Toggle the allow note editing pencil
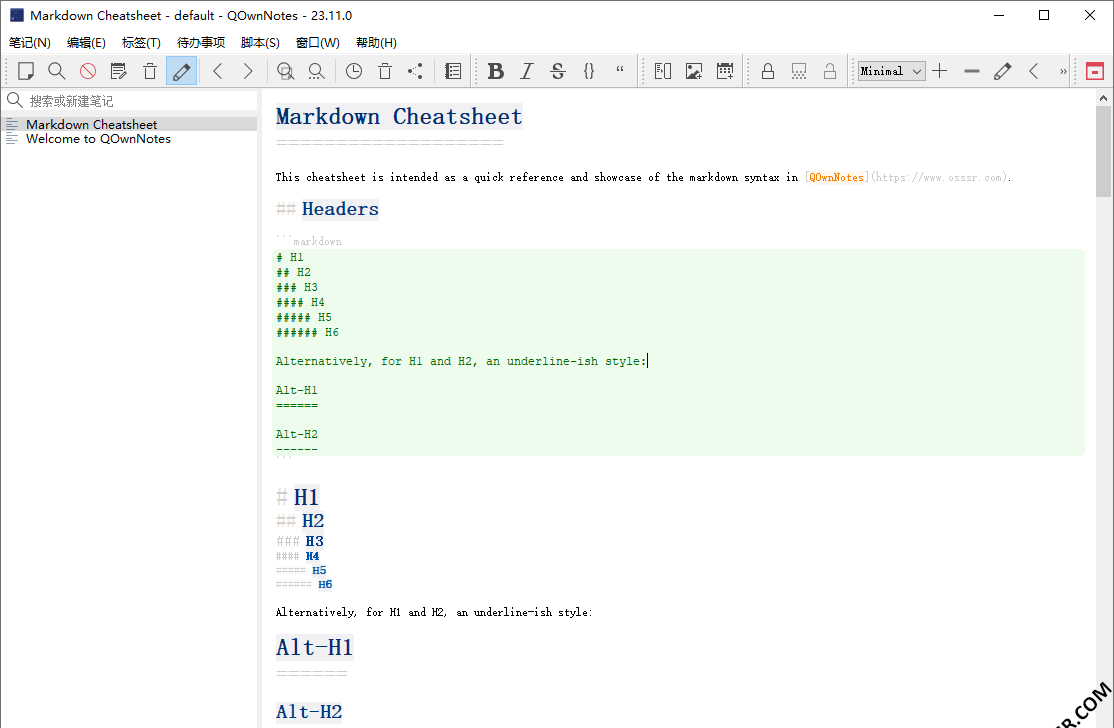 pos(181,71)
